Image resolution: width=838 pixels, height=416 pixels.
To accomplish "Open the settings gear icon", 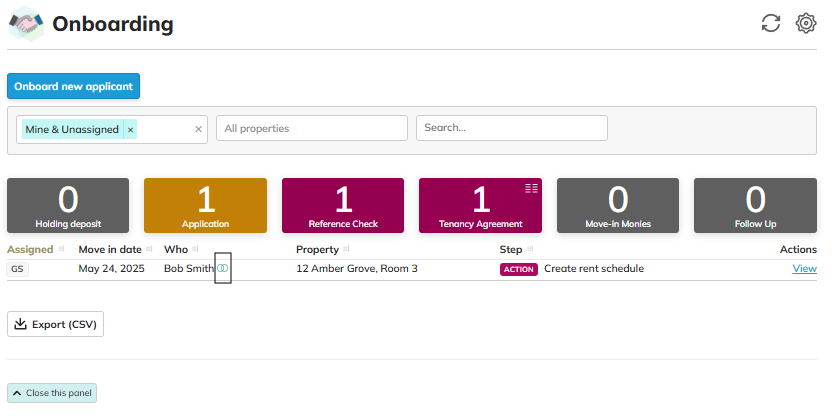I will (x=806, y=23).
